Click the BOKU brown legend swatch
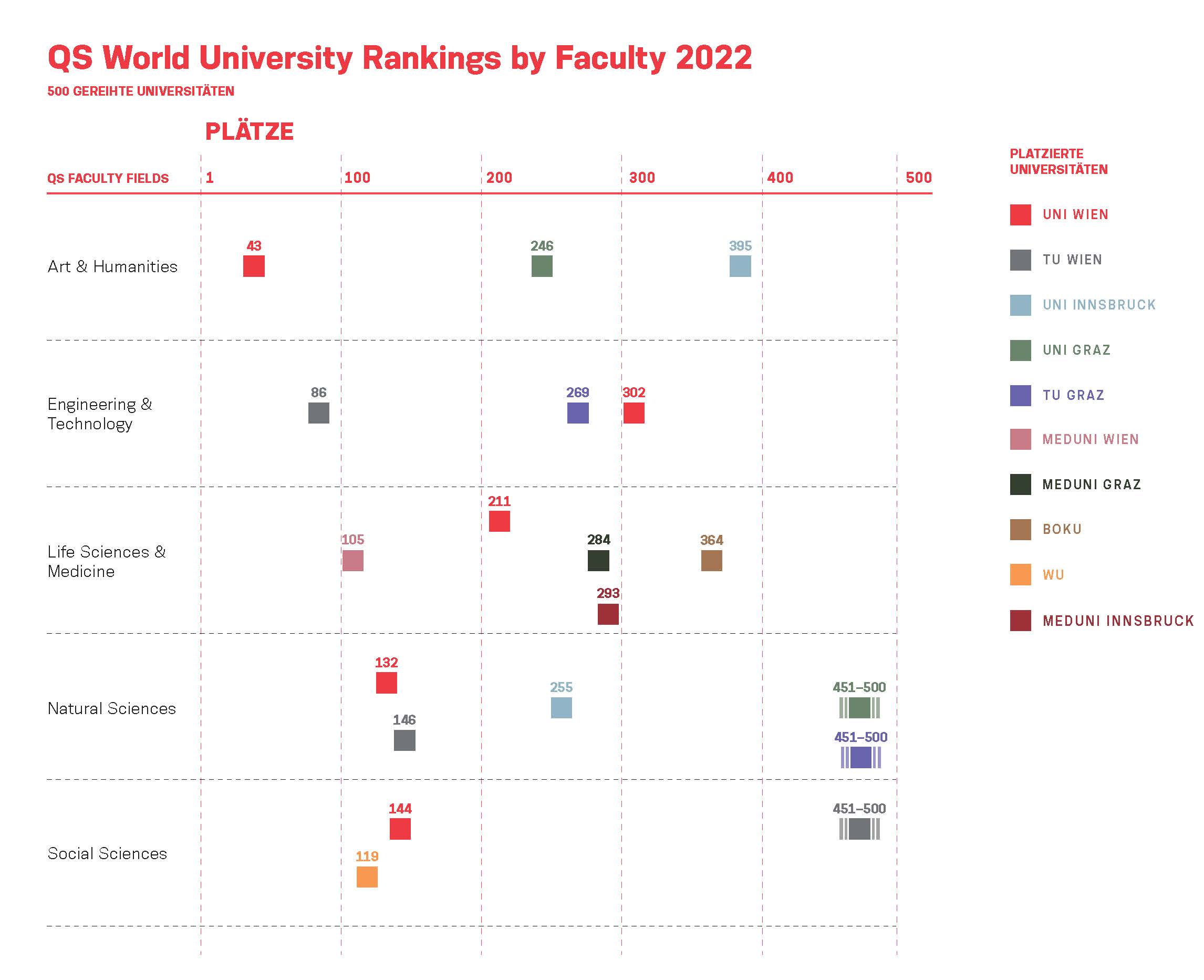This screenshot has width=1204, height=980. [x=1020, y=530]
